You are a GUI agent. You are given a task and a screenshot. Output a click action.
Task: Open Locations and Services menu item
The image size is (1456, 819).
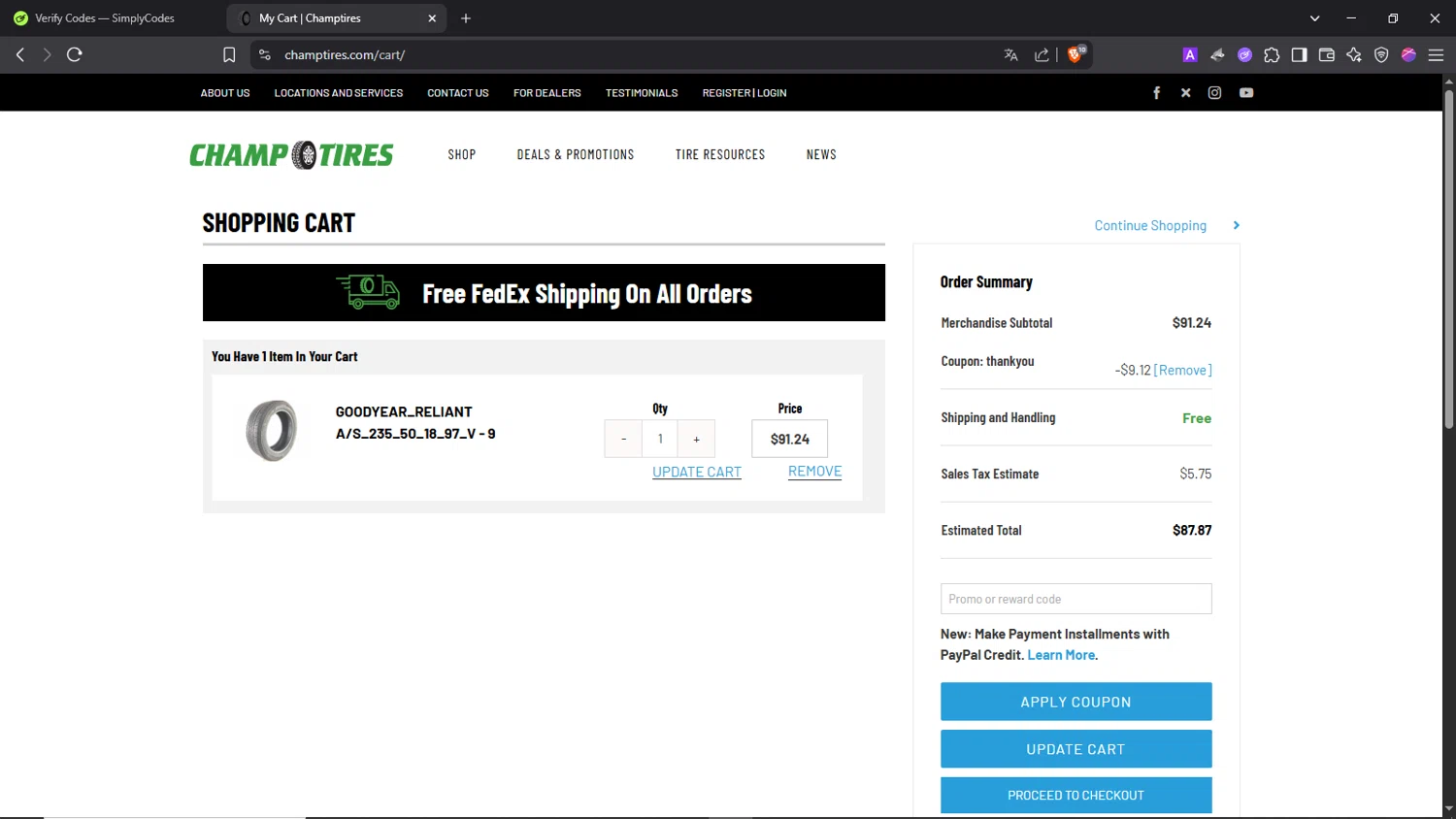coord(339,93)
